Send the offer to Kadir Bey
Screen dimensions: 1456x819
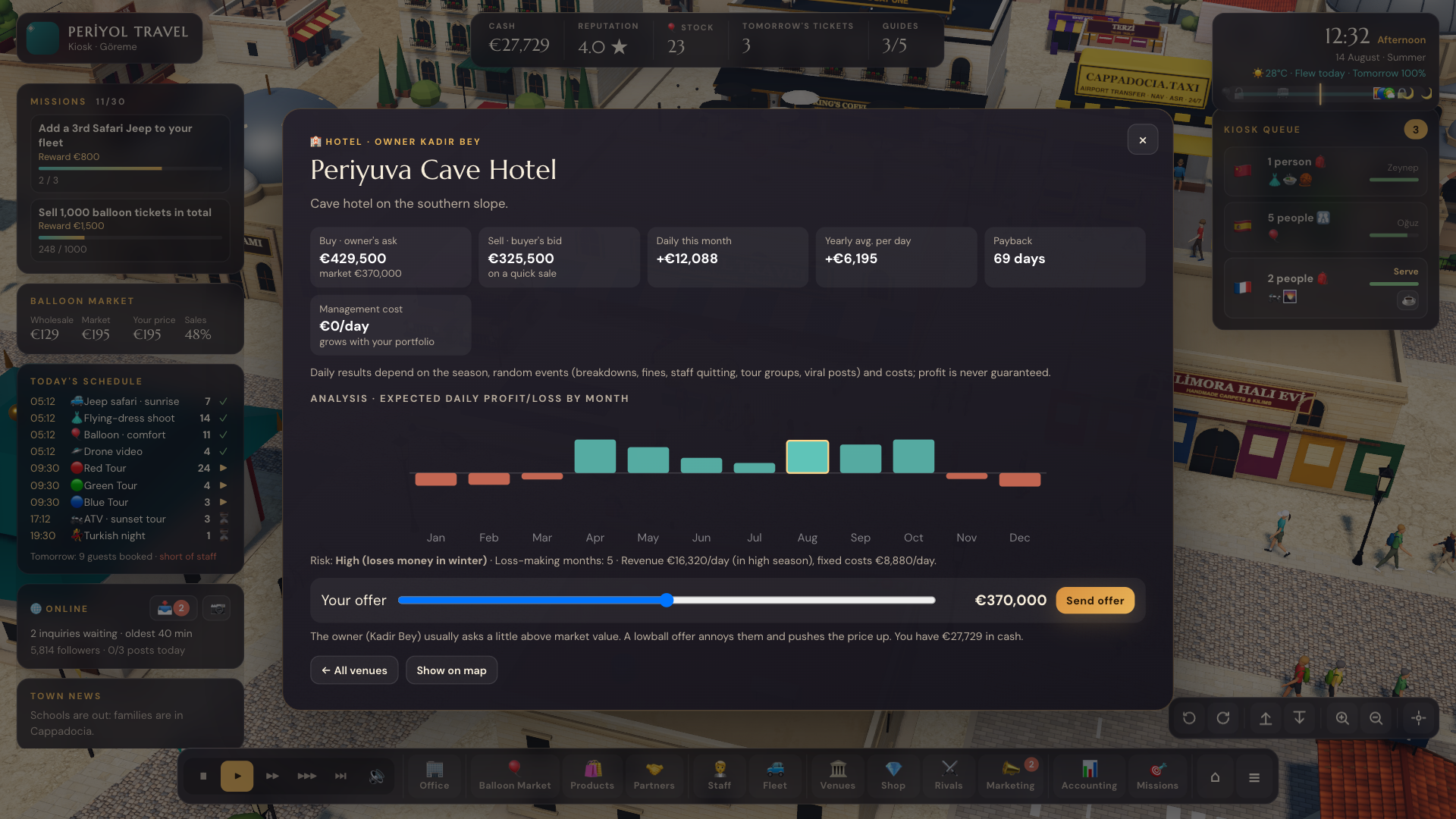[1095, 600]
